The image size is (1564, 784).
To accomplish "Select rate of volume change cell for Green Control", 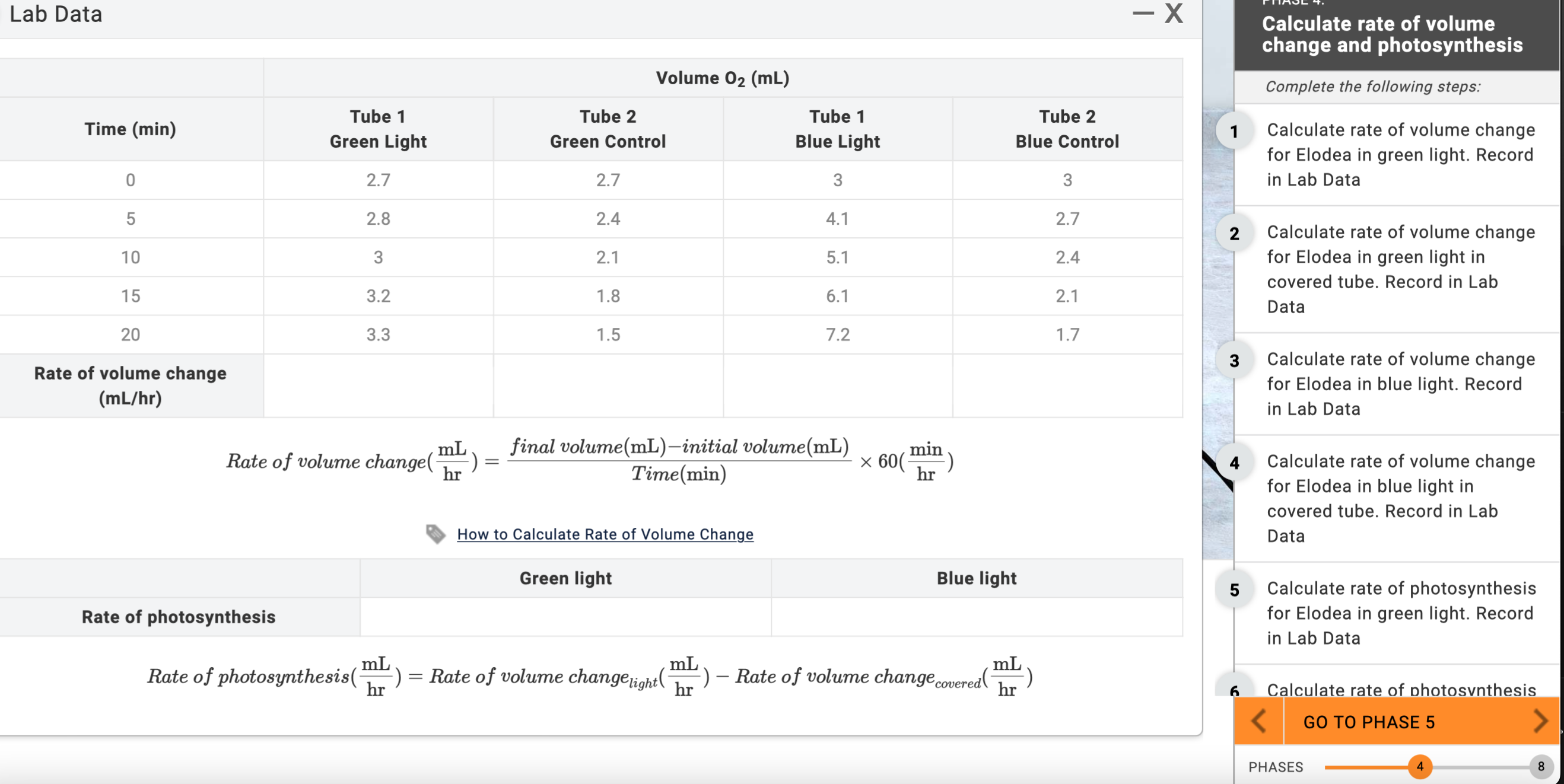I will (x=608, y=385).
